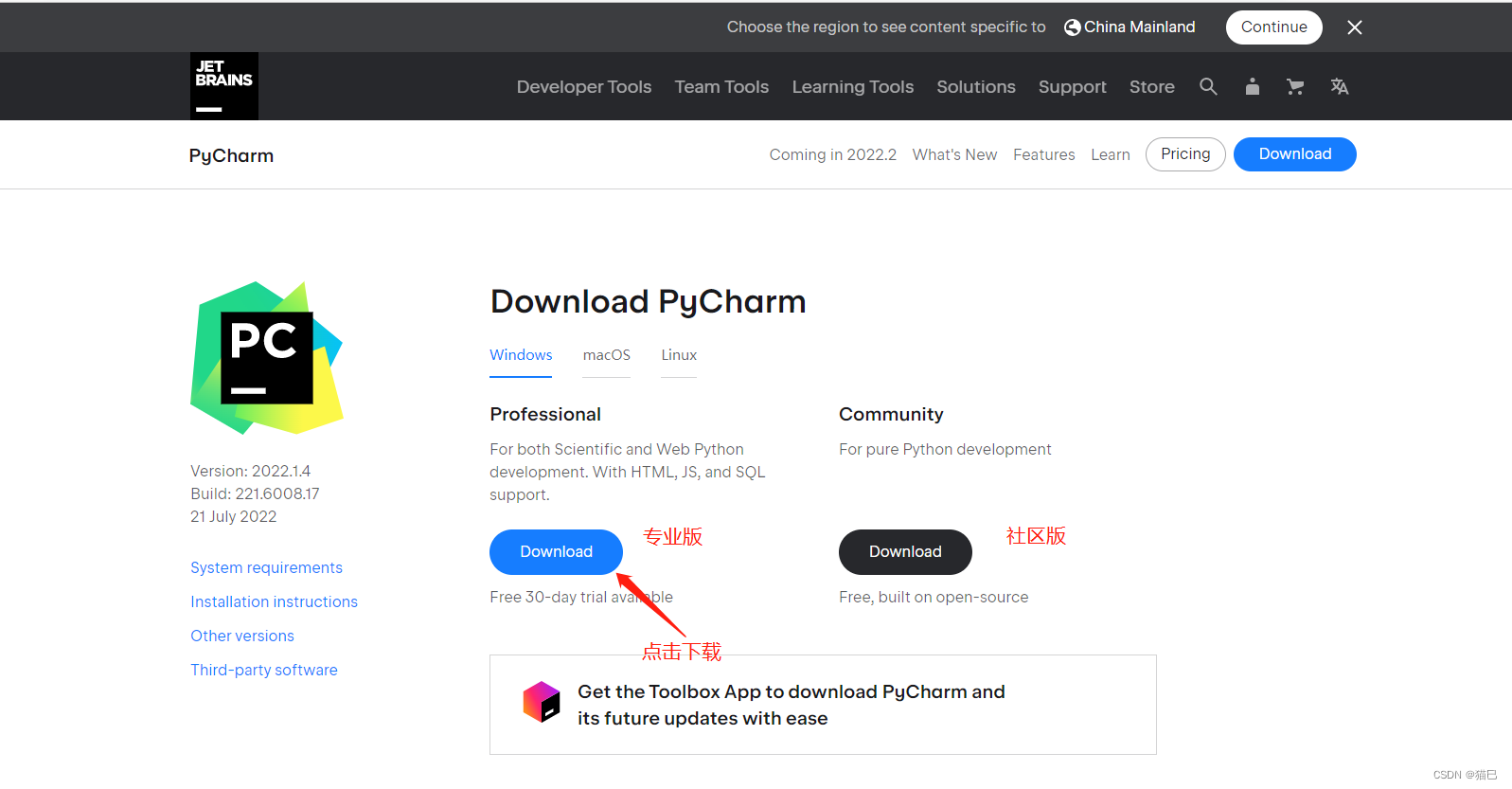Open Coming in 2022.2 page
The image size is (1512, 789).
(x=833, y=154)
